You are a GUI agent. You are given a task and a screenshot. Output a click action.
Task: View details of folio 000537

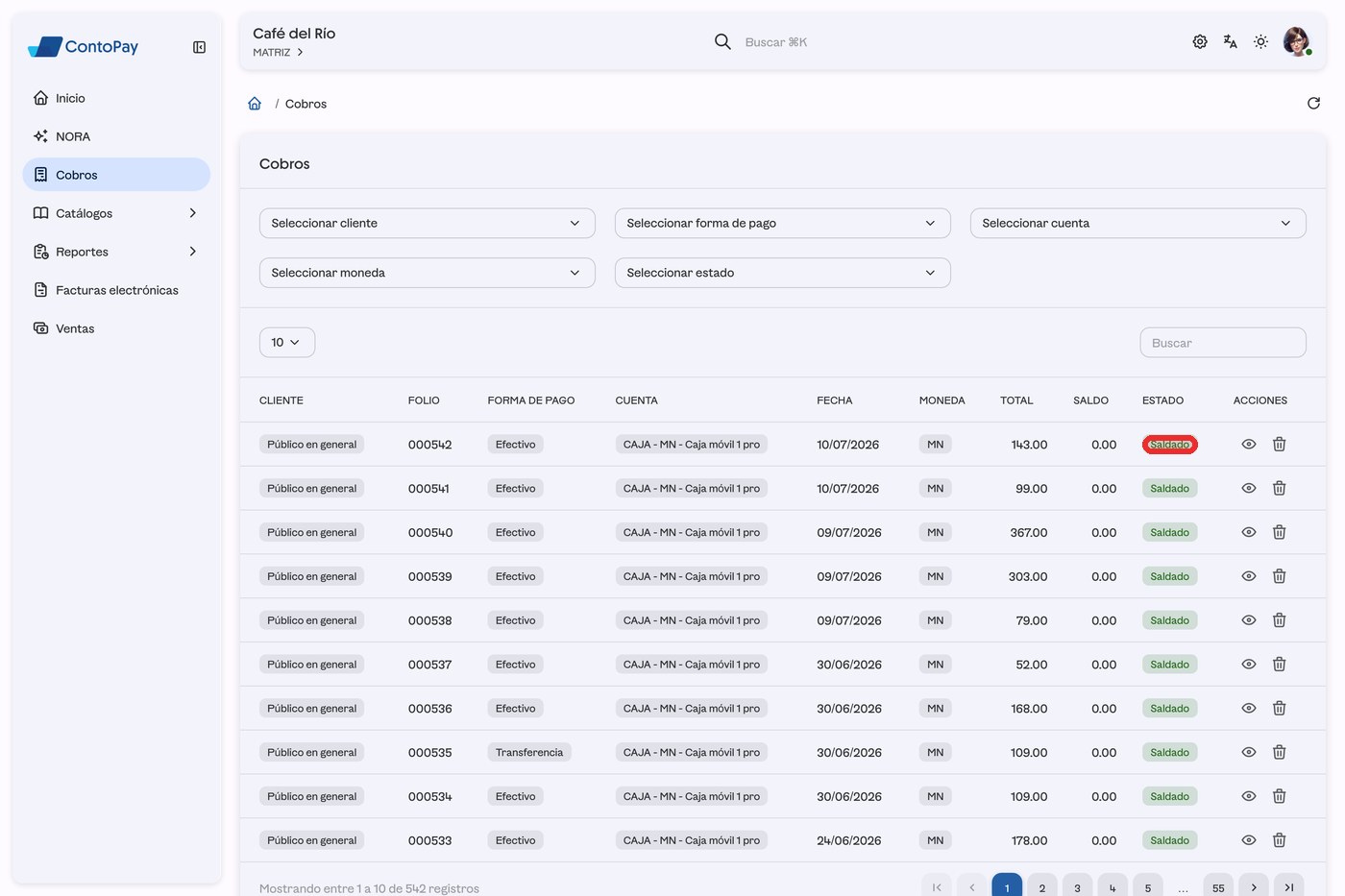(1249, 665)
